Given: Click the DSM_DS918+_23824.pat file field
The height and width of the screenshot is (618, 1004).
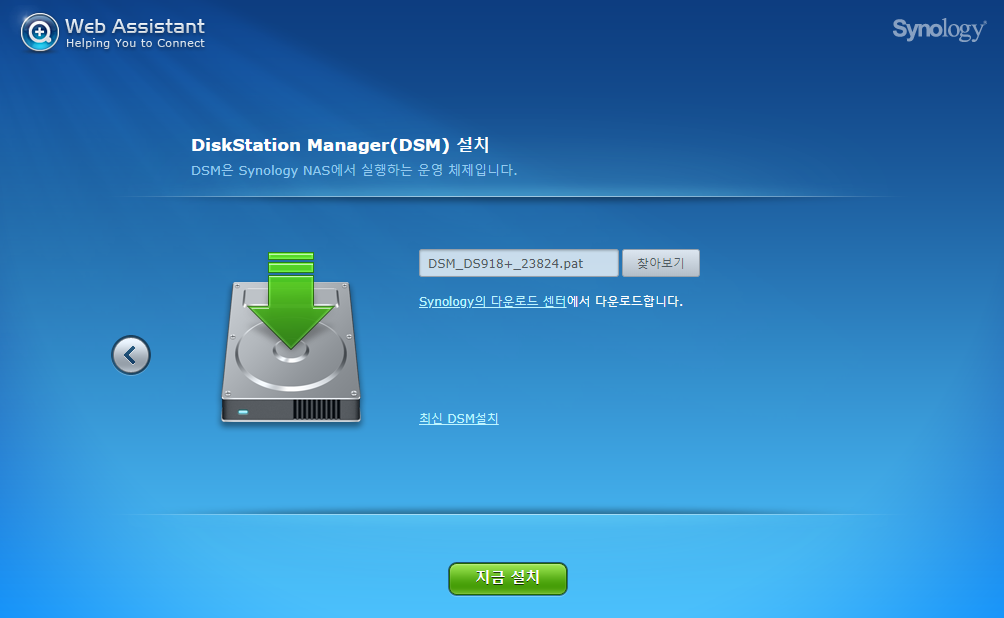Looking at the screenshot, I should pyautogui.click(x=519, y=263).
